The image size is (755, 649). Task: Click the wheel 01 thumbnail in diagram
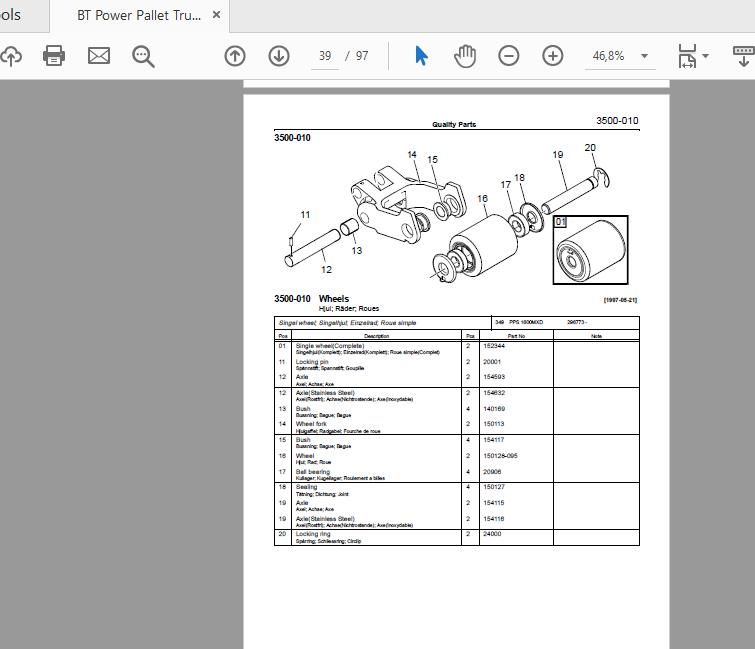pyautogui.click(x=590, y=250)
